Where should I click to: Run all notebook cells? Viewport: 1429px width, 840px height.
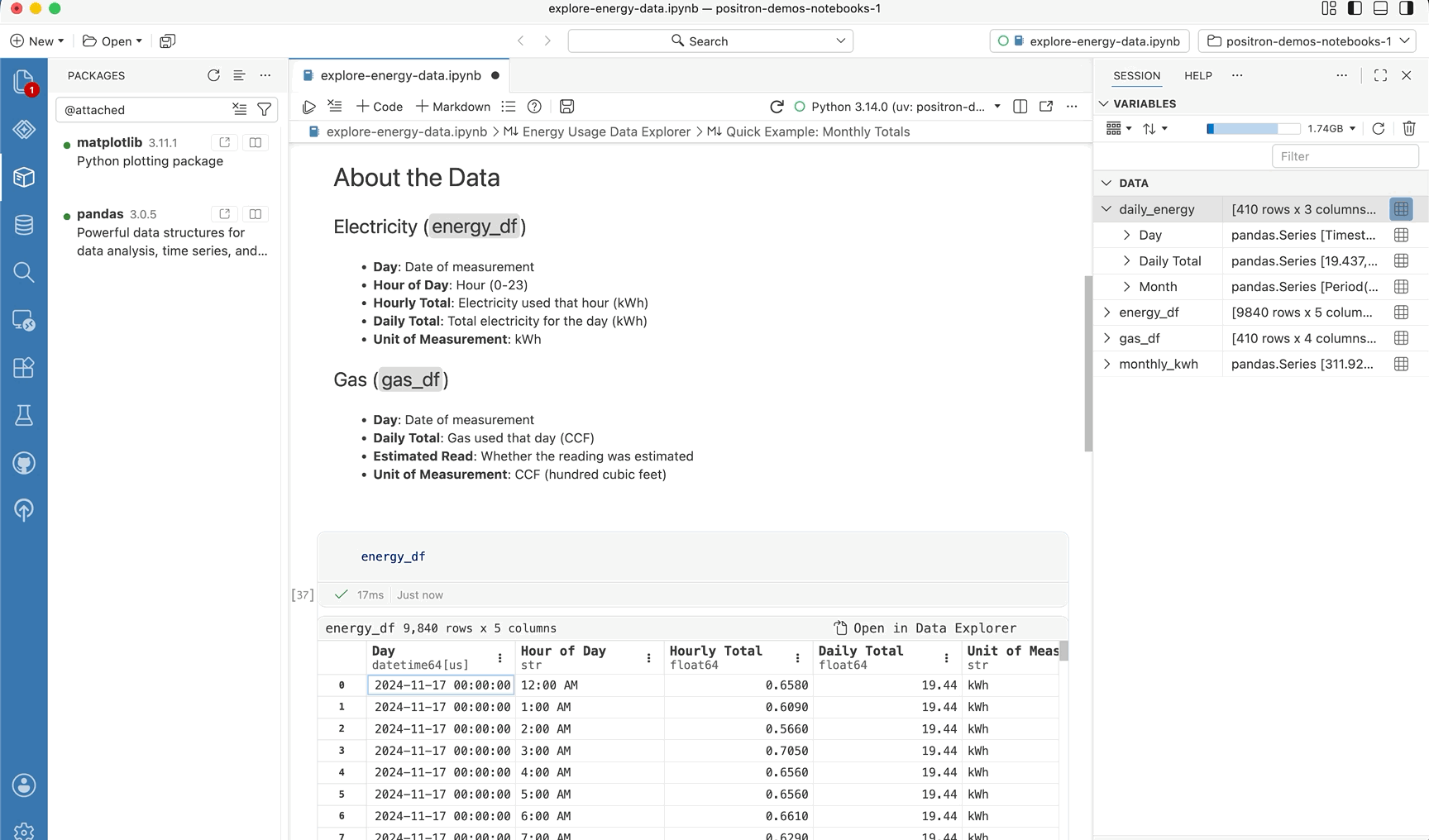point(308,107)
